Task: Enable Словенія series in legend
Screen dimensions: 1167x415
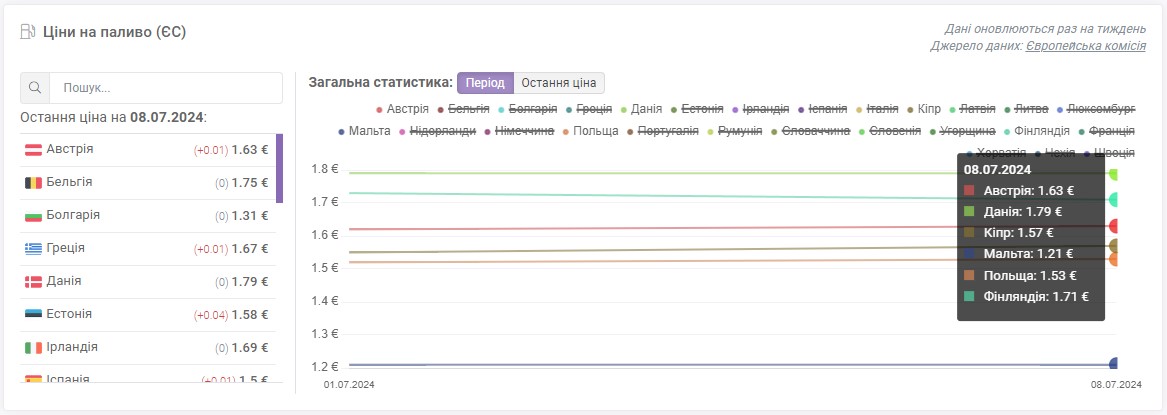Action: coord(890,132)
